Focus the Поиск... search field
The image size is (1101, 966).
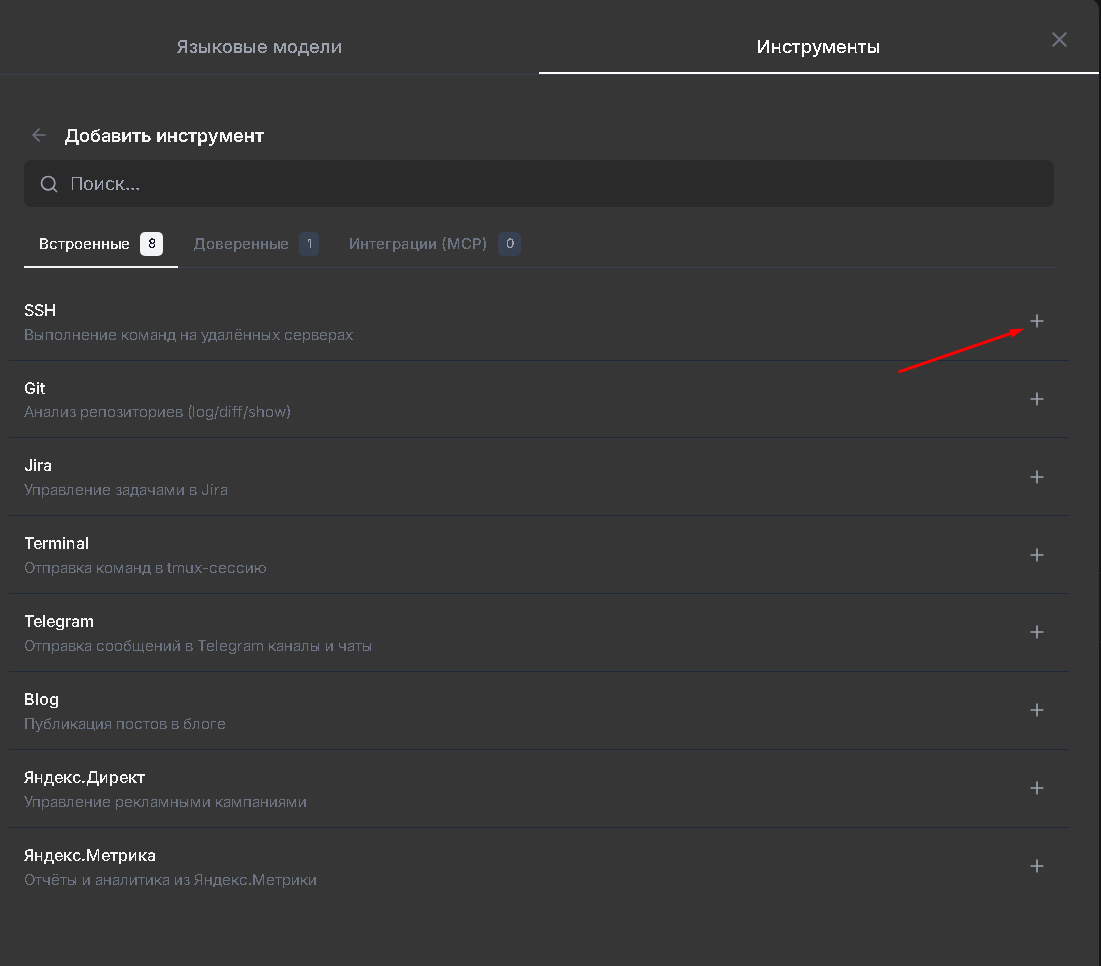(539, 184)
